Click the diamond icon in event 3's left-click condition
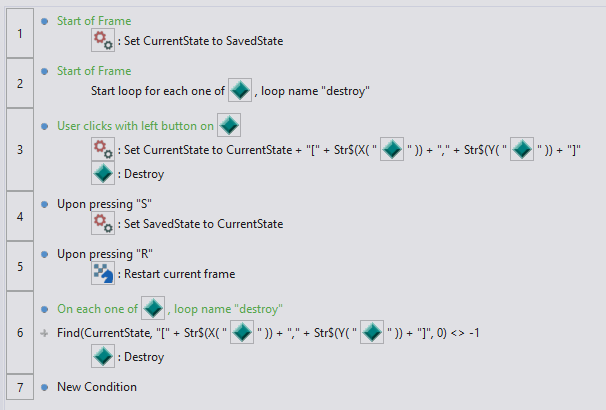Viewport: 606px width, 410px height. (x=230, y=126)
